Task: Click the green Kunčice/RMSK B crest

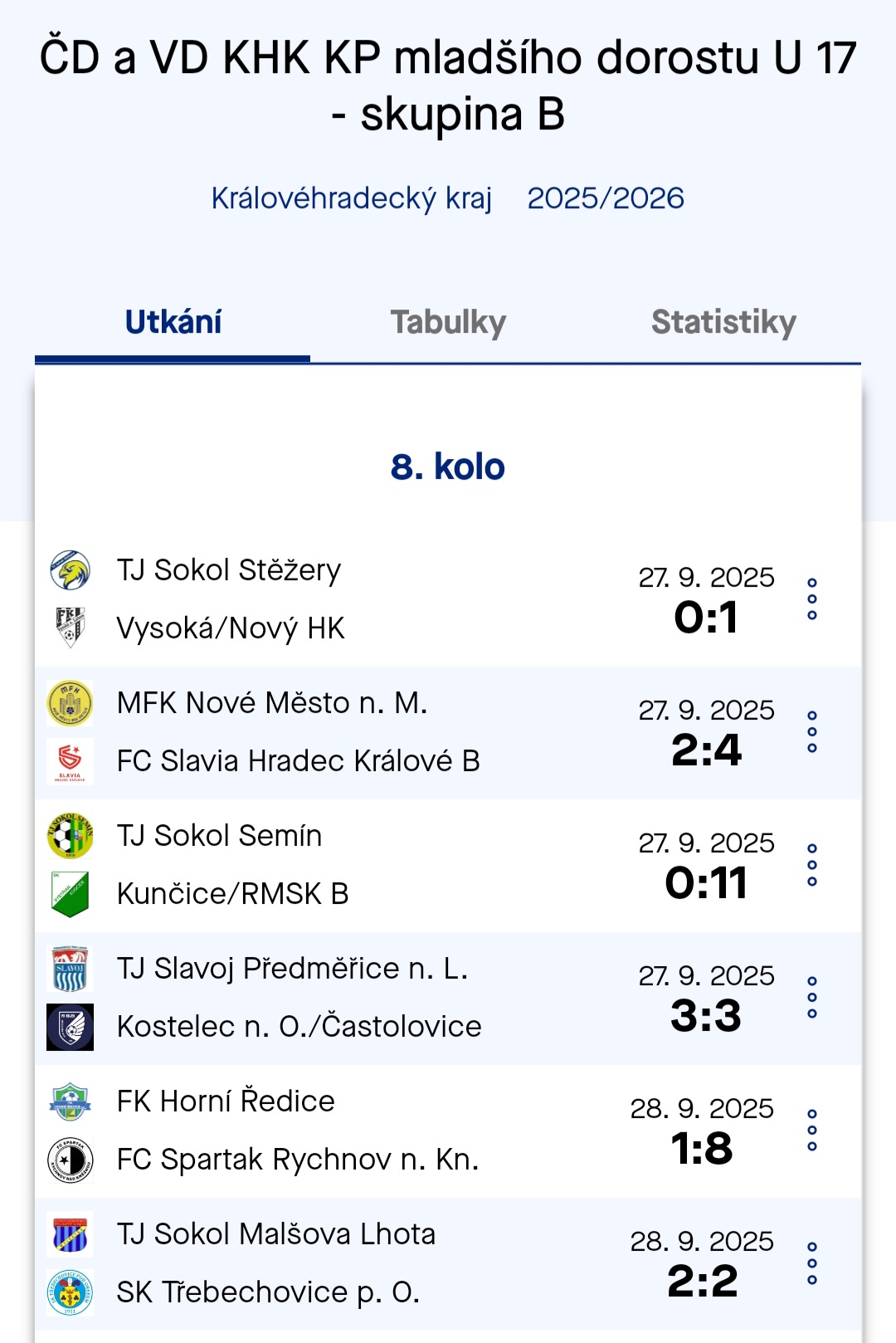Action: pos(70,894)
